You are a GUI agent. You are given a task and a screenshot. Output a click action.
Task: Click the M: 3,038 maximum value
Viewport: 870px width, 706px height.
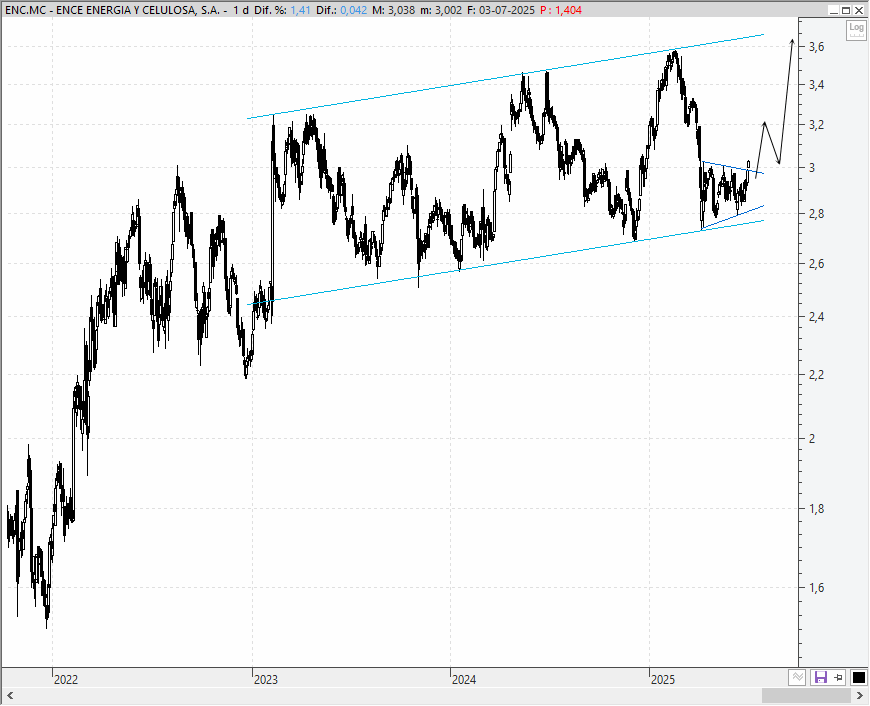pos(393,10)
